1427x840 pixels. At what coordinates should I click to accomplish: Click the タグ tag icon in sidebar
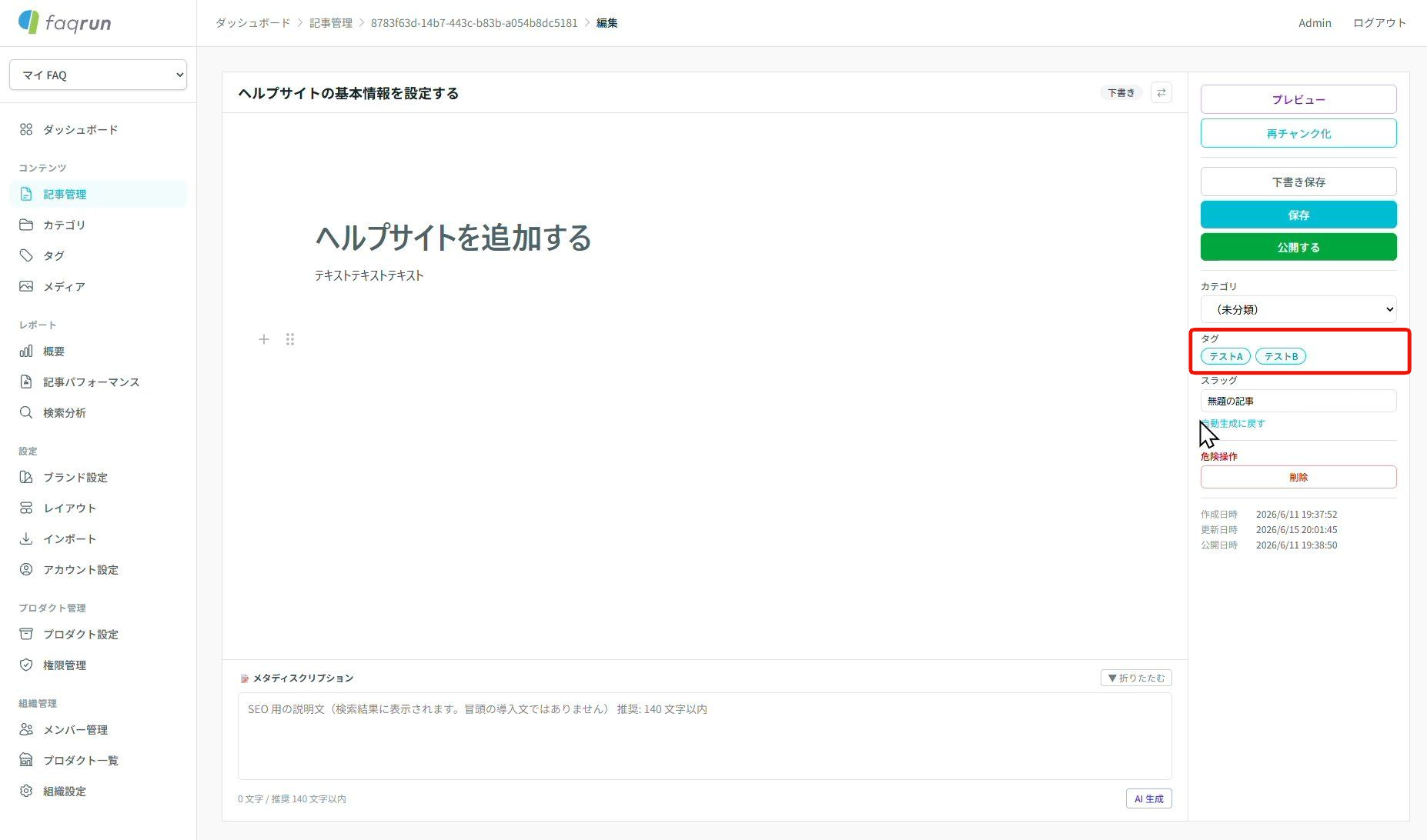coord(26,255)
